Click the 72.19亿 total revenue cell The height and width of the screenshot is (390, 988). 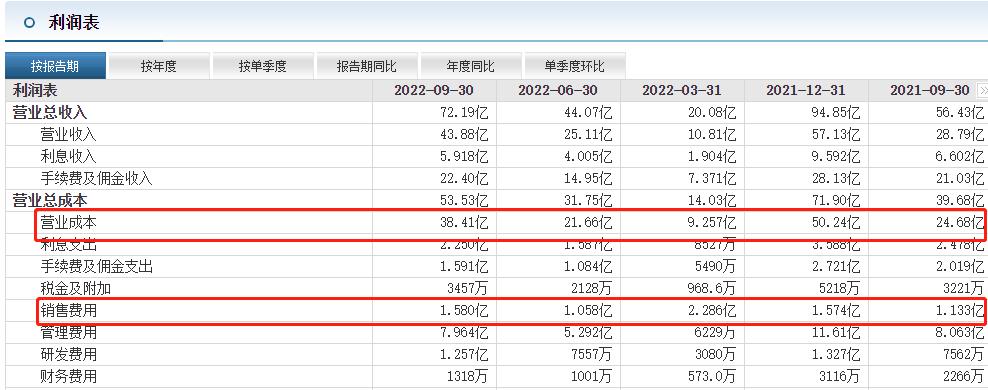(463, 113)
